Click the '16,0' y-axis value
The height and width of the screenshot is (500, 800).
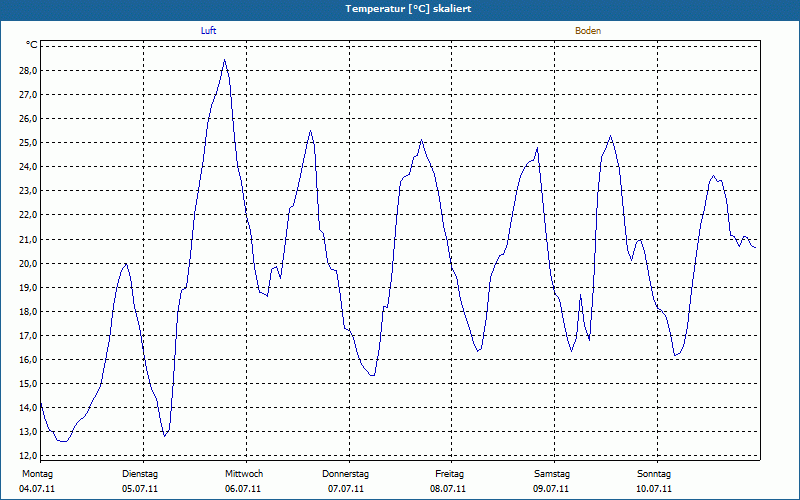tap(28, 360)
